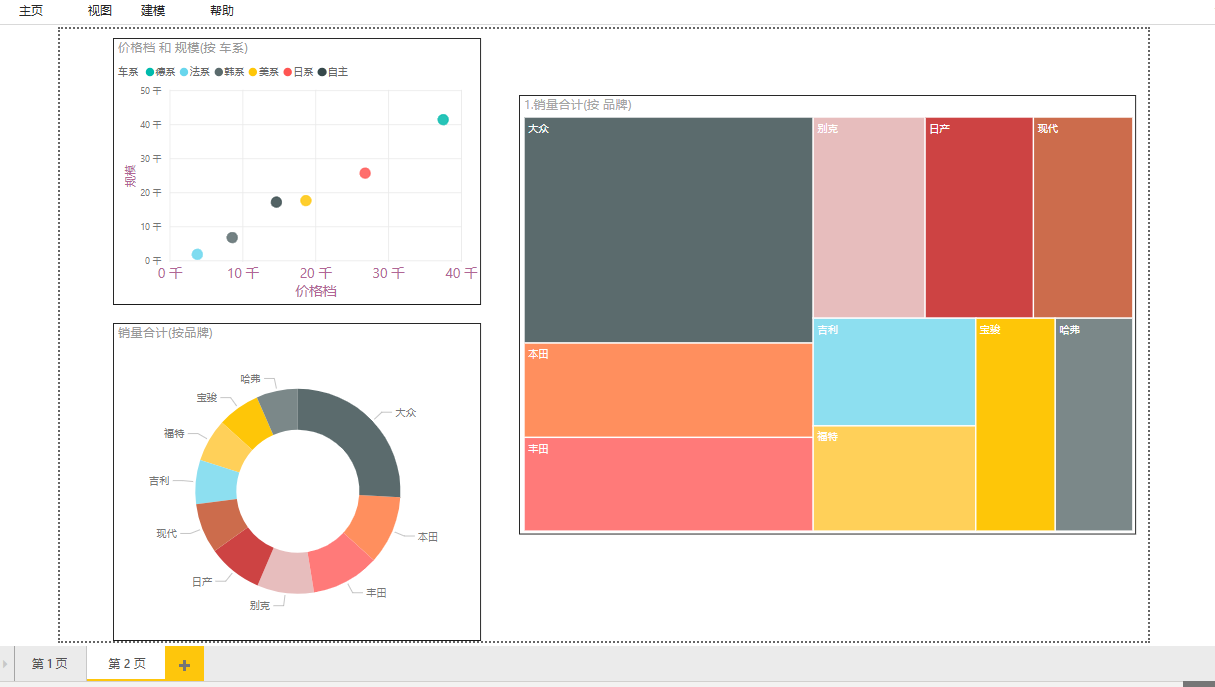Image resolution: width=1215 pixels, height=687 pixels.
Task: Click the light blue scatter data point
Action: pos(197,255)
